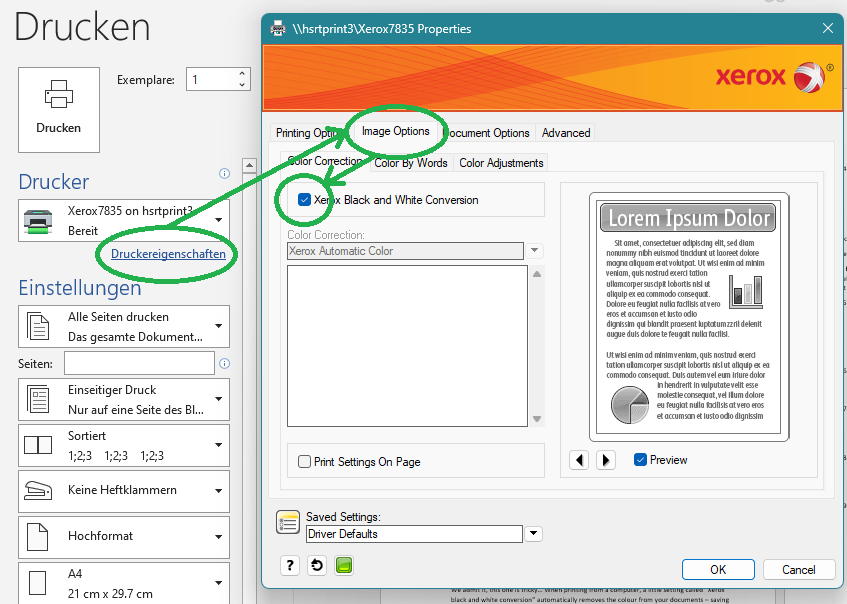Viewport: 847px width, 604px height.
Task: Toggle the Preview checkbox
Action: (x=640, y=460)
